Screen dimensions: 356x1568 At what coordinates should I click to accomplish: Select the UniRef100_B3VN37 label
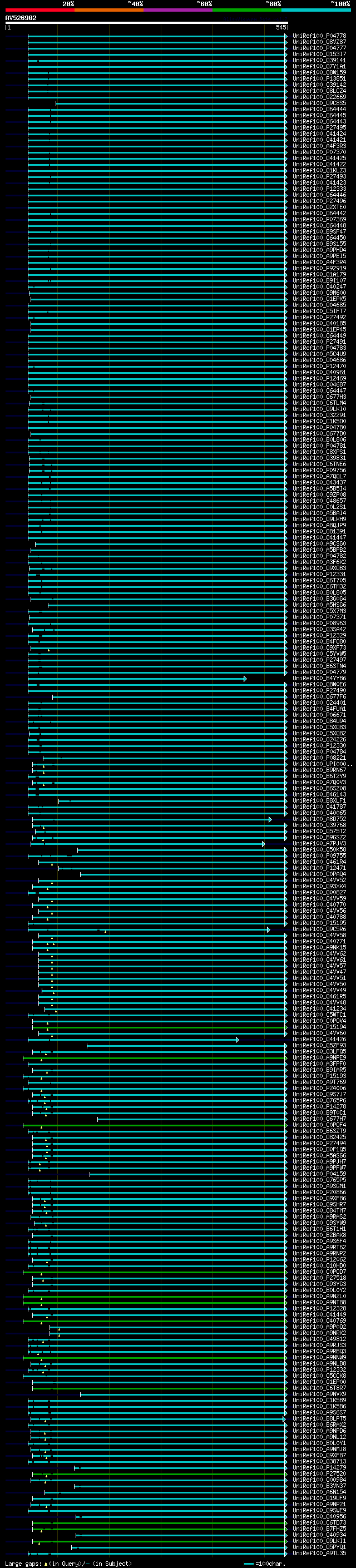[x=319, y=1486]
